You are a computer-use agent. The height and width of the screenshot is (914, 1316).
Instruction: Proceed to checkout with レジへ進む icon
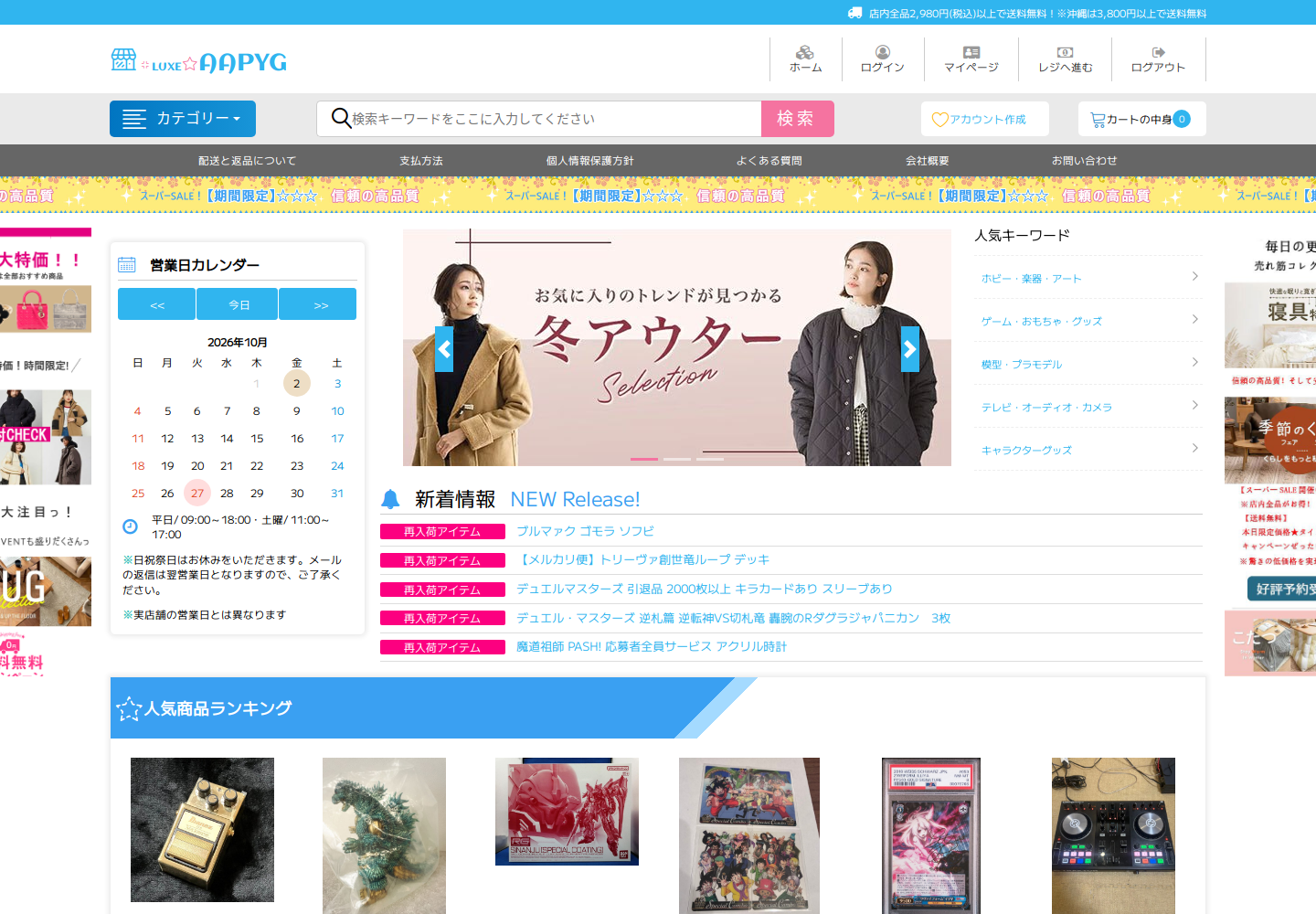coord(1066,52)
